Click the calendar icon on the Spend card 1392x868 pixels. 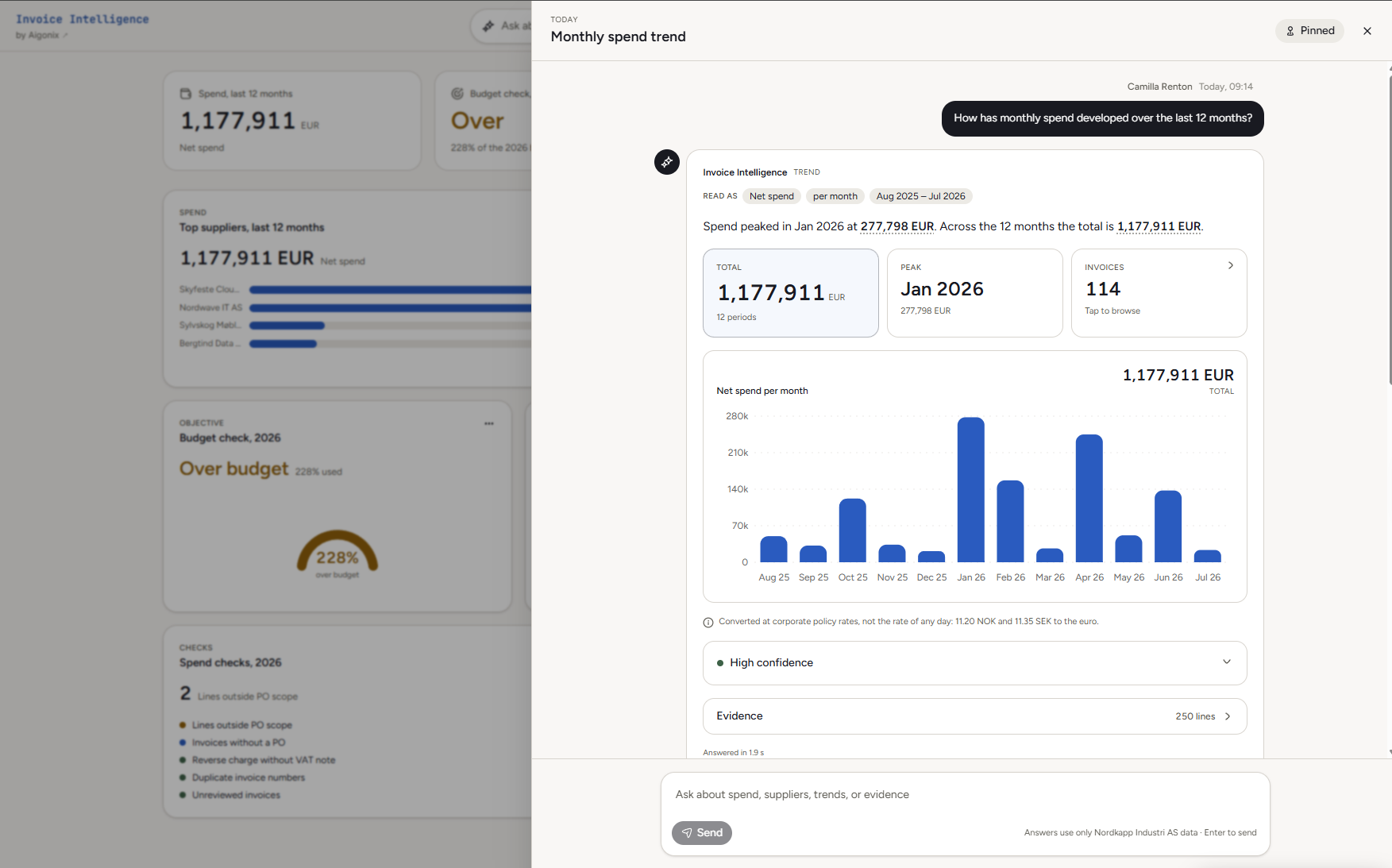pos(186,94)
